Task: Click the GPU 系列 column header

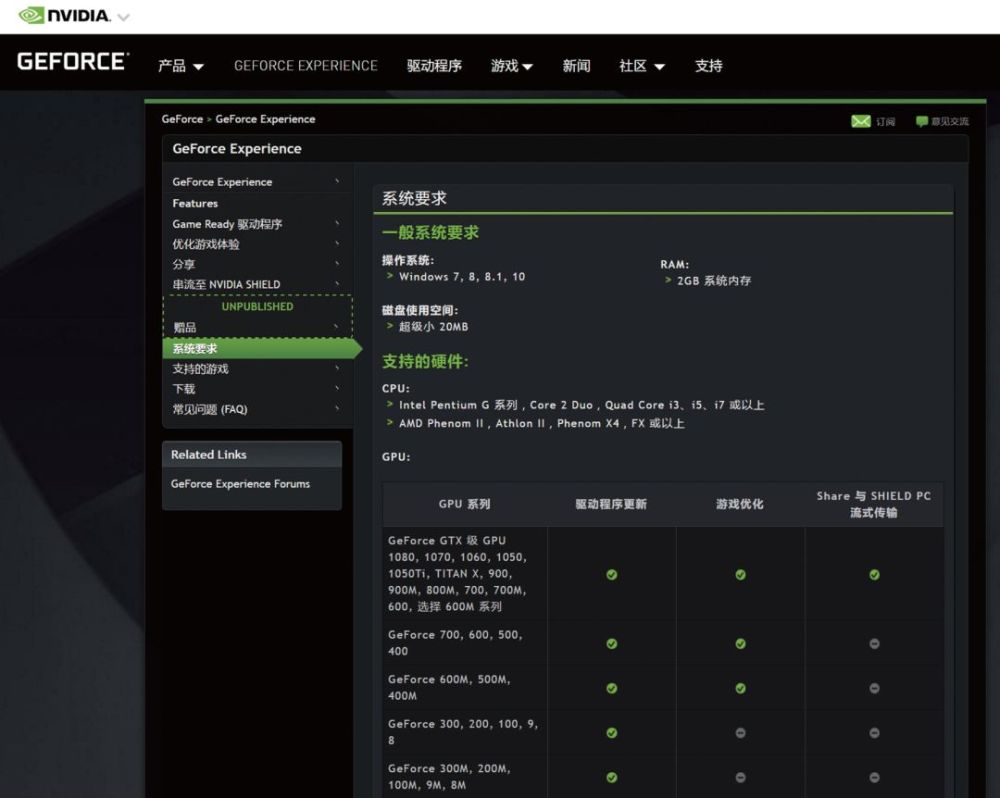Action: (464, 504)
